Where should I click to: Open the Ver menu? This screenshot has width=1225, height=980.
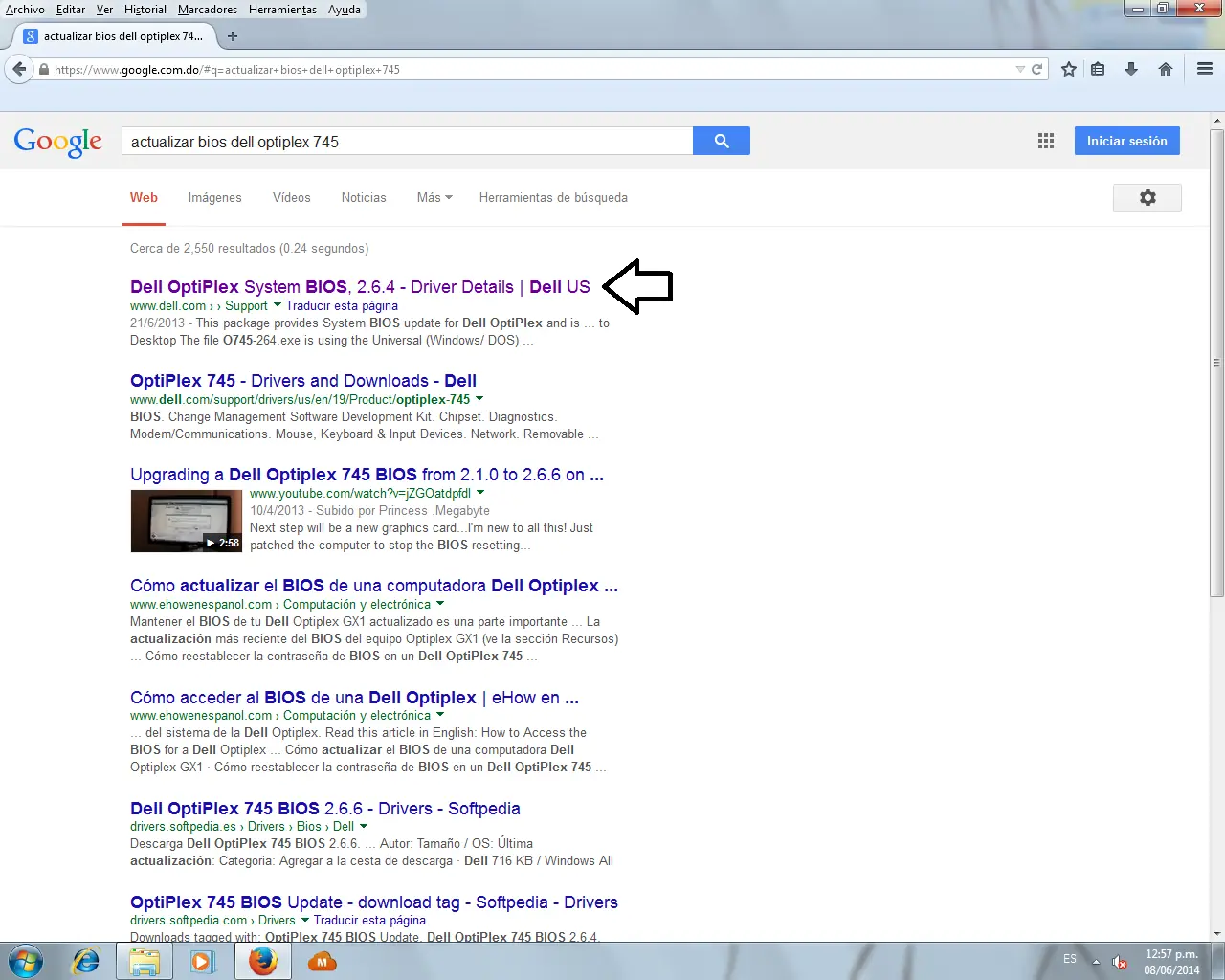(104, 10)
